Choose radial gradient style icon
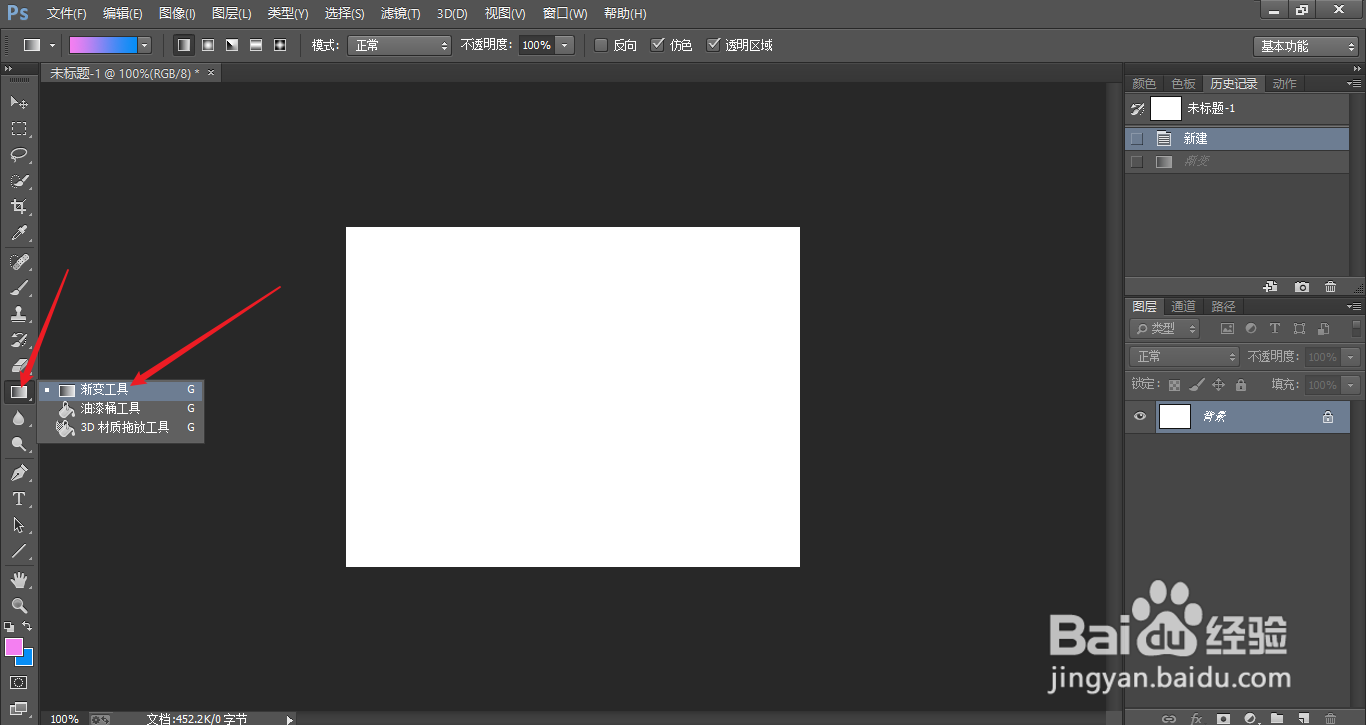The width and height of the screenshot is (1366, 725). click(208, 45)
